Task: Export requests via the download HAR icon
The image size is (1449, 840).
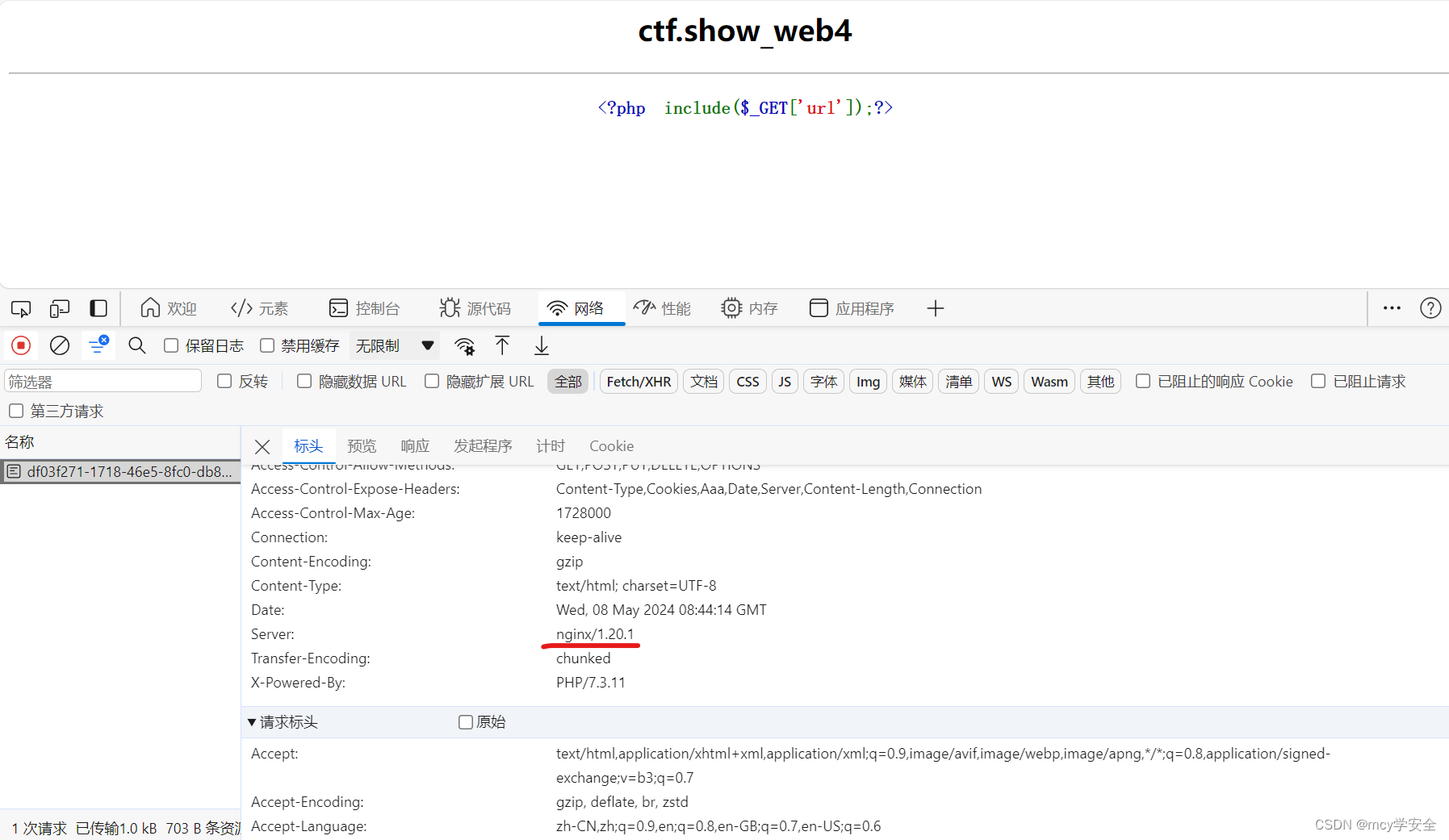Action: [x=541, y=345]
